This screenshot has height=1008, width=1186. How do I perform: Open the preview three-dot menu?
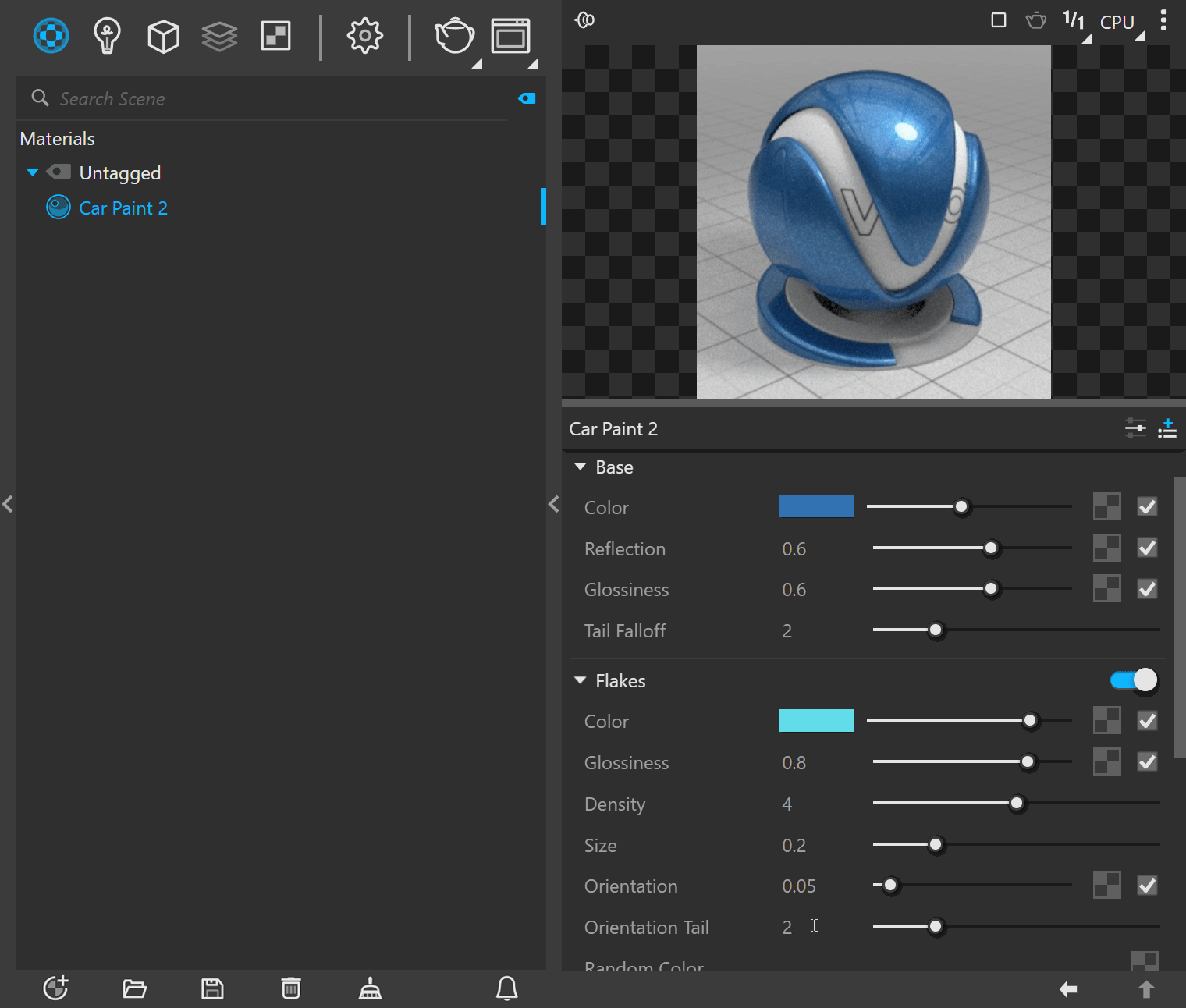(1163, 20)
